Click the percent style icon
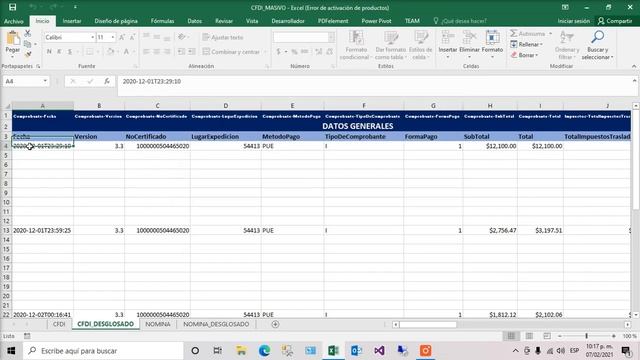Viewport: 640px width, 360px height. [x=294, y=51]
